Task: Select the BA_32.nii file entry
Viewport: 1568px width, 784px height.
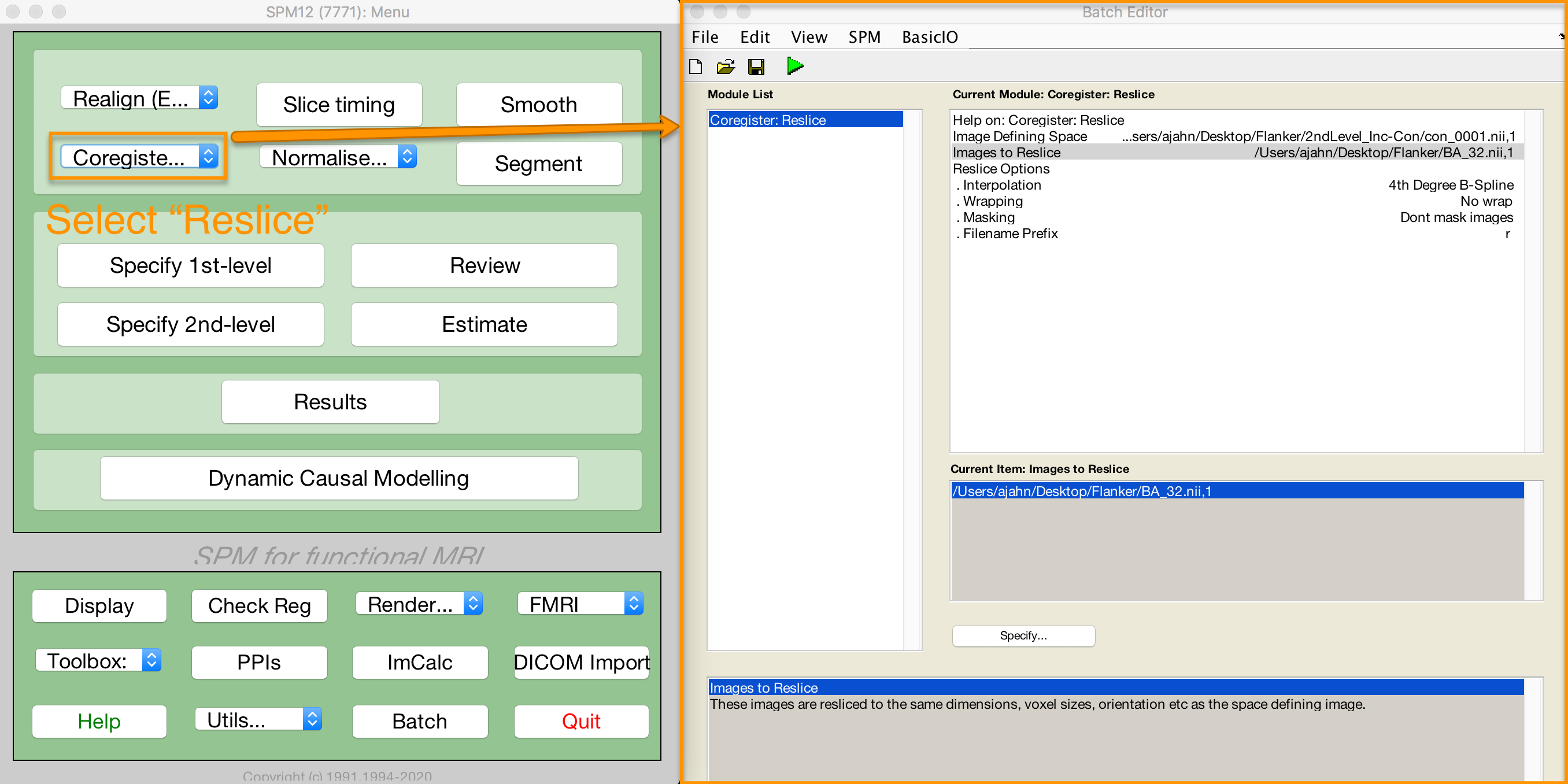Action: (1237, 491)
